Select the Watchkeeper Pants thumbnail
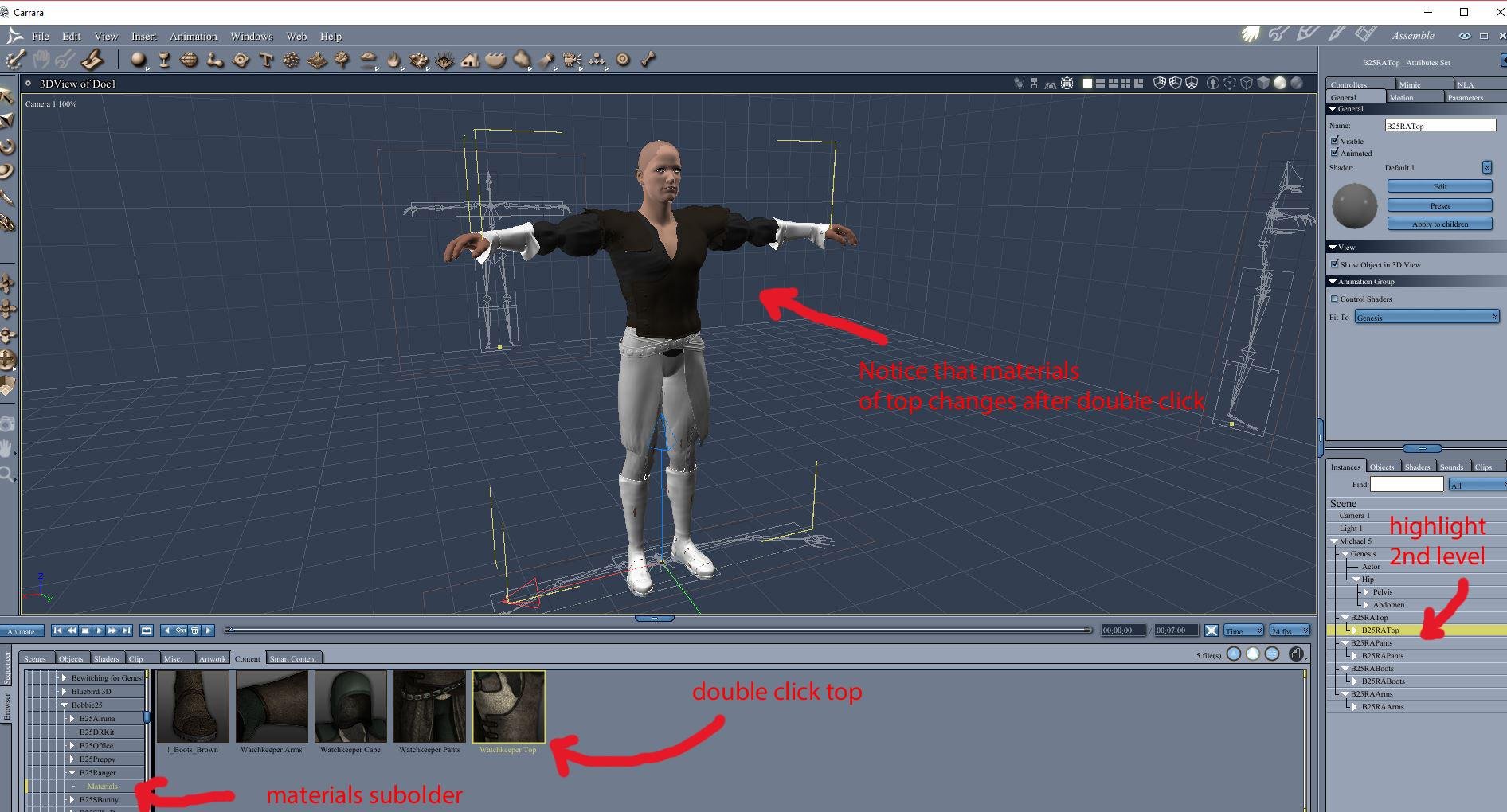The image size is (1507, 812). coord(429,707)
